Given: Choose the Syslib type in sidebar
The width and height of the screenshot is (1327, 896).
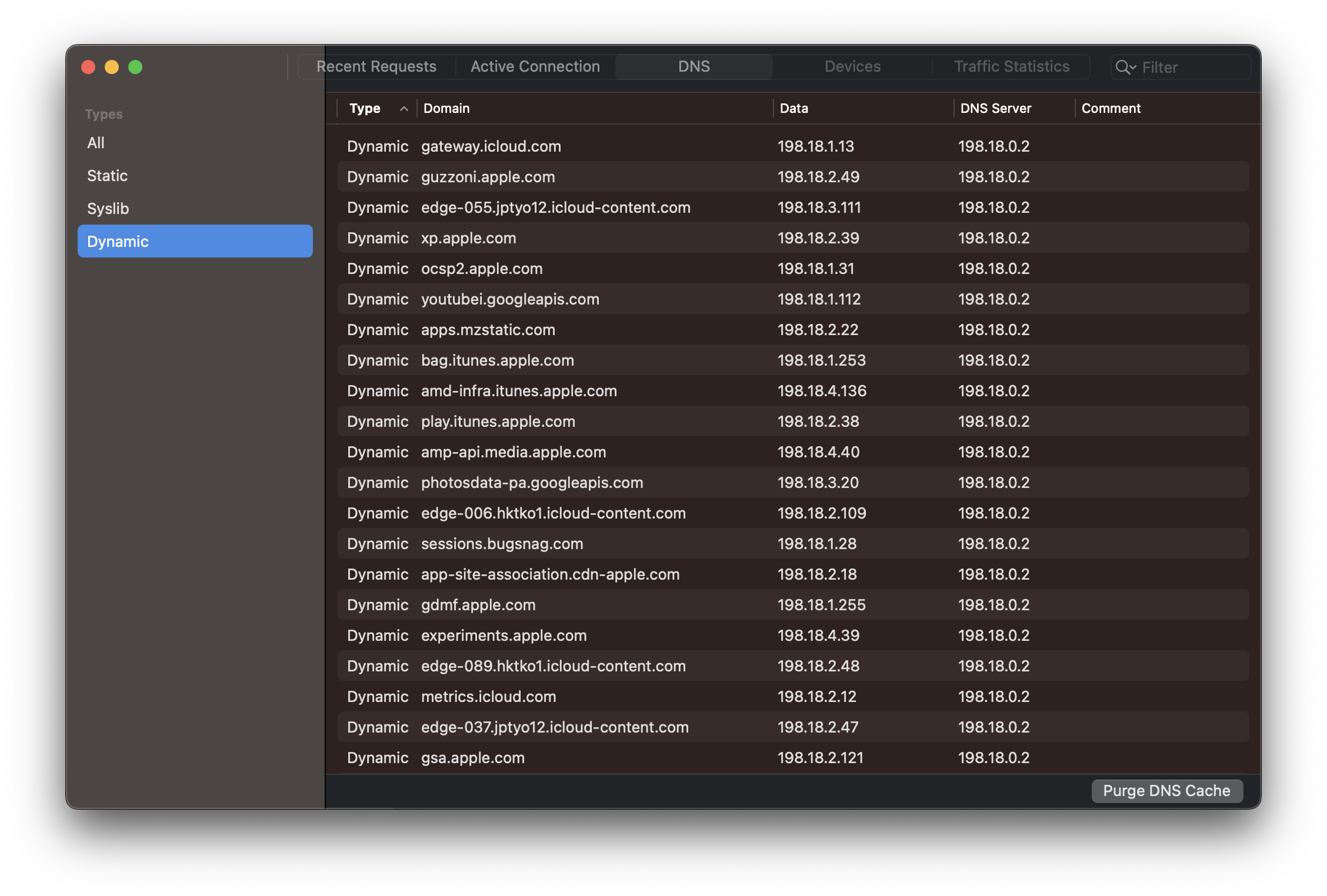Looking at the screenshot, I should [x=108, y=209].
